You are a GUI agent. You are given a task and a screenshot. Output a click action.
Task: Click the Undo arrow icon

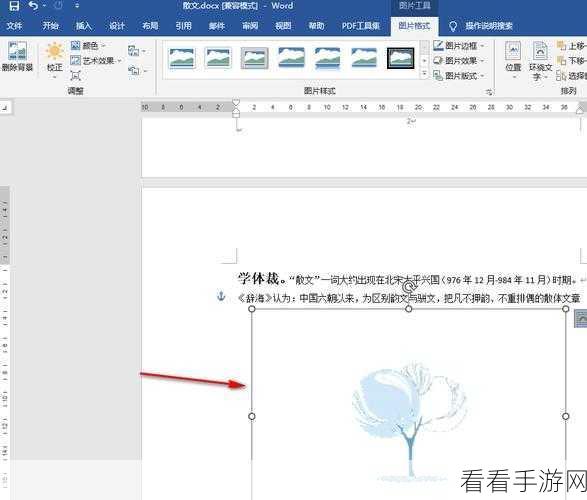pos(33,6)
